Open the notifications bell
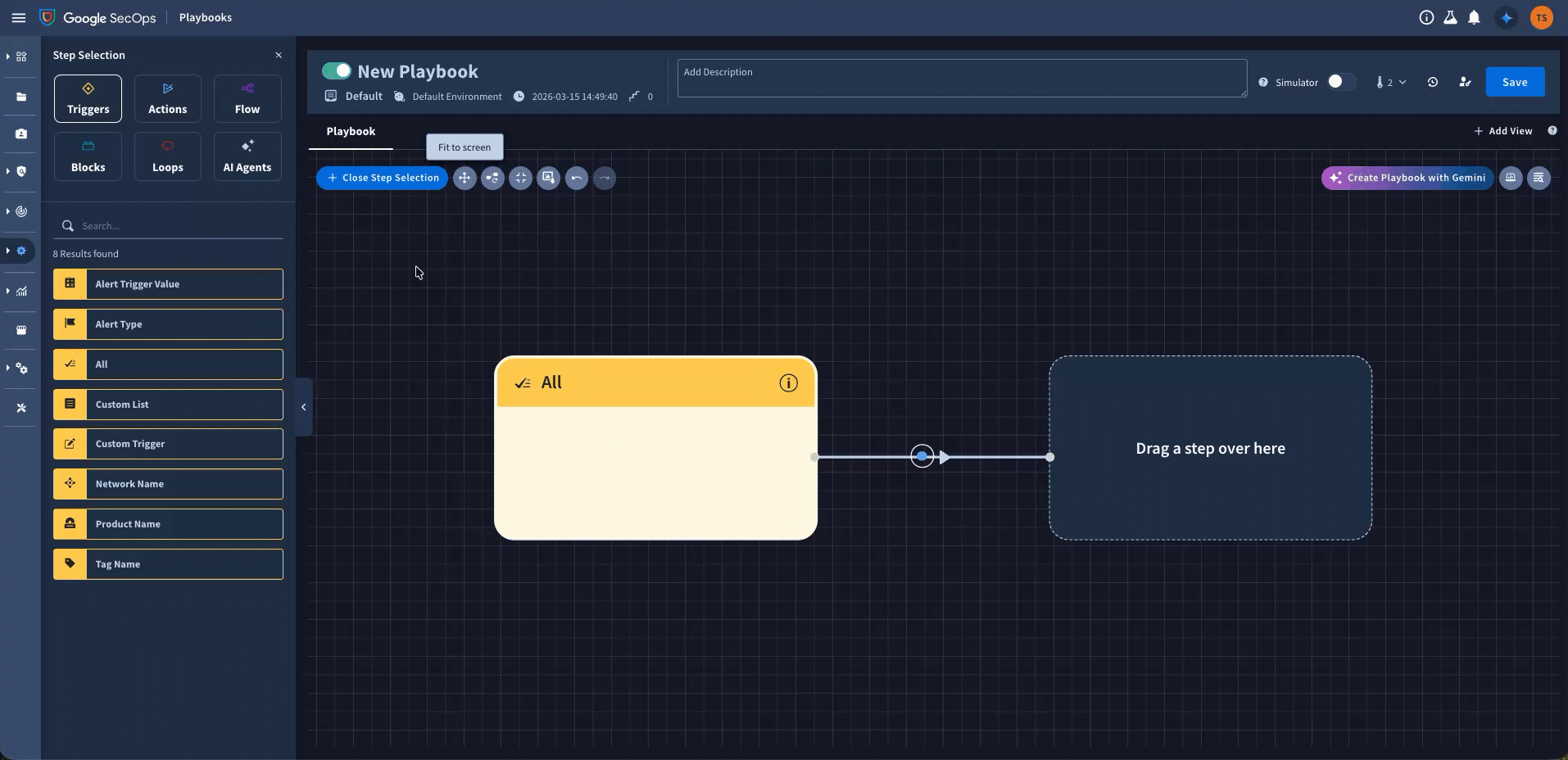This screenshot has width=1568, height=760. pos(1474,17)
